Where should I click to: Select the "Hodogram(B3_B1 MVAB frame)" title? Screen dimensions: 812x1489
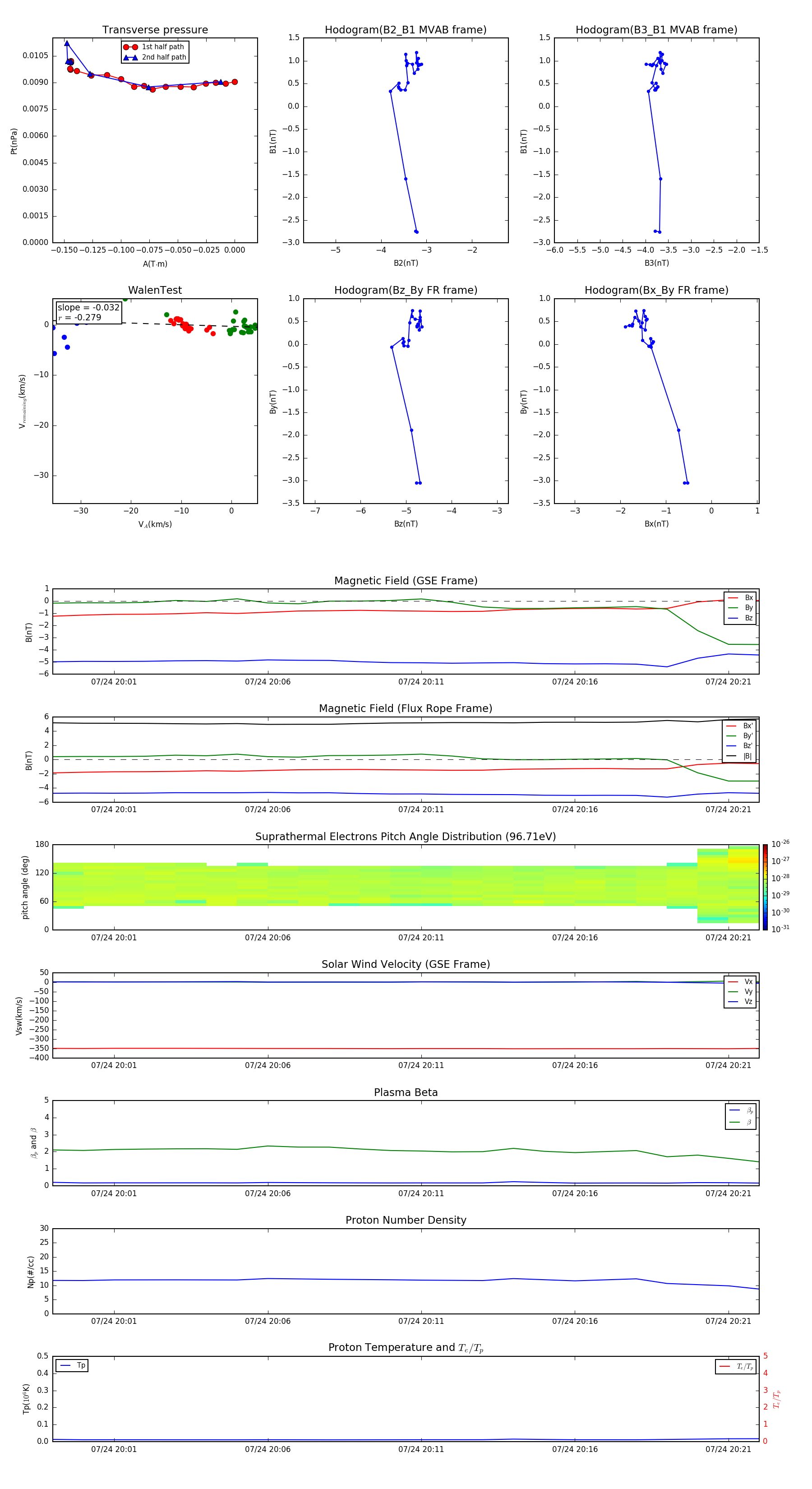(656, 30)
